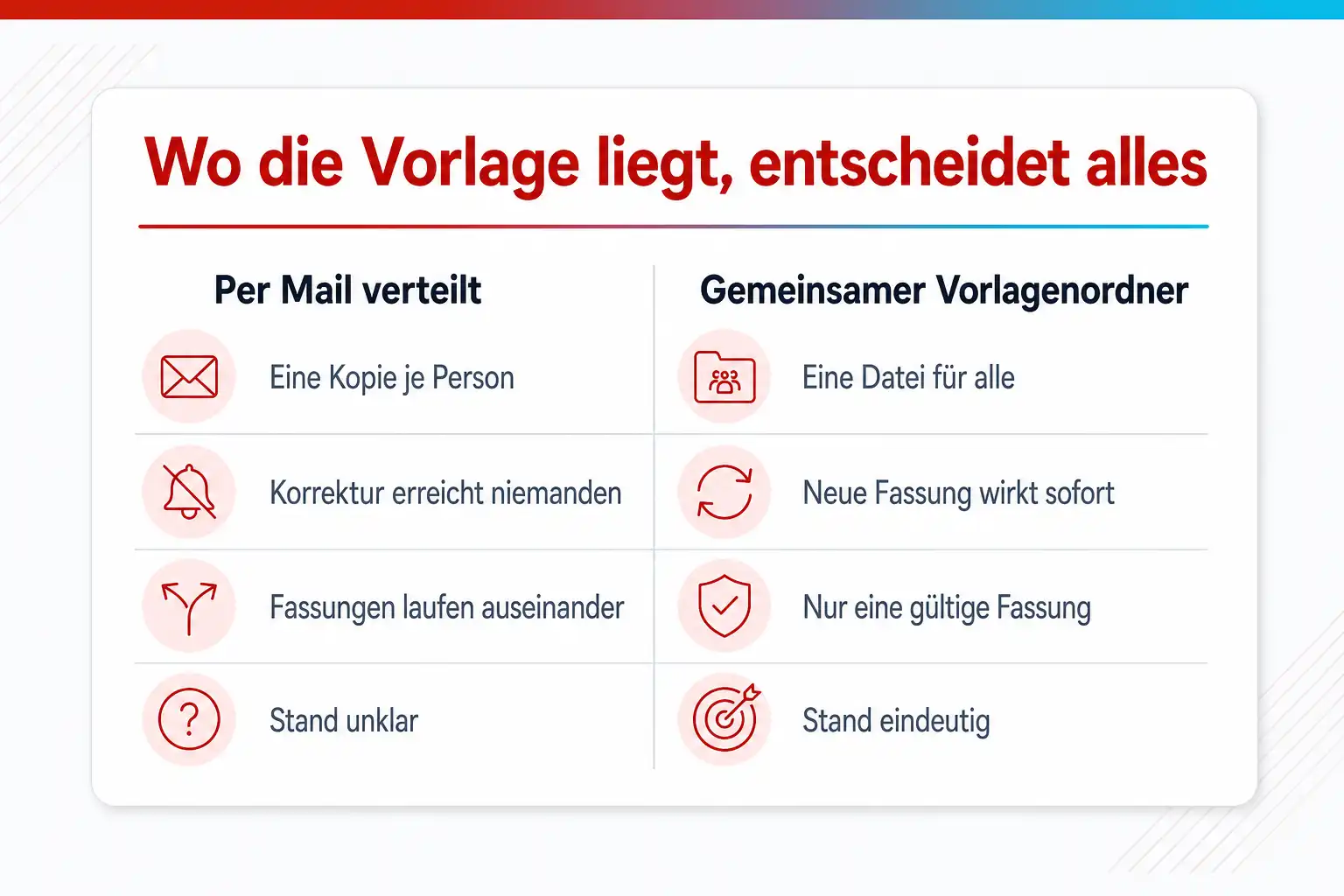Select the 'Gemeinsamer Vorlagenordner' column heading

coord(944,290)
